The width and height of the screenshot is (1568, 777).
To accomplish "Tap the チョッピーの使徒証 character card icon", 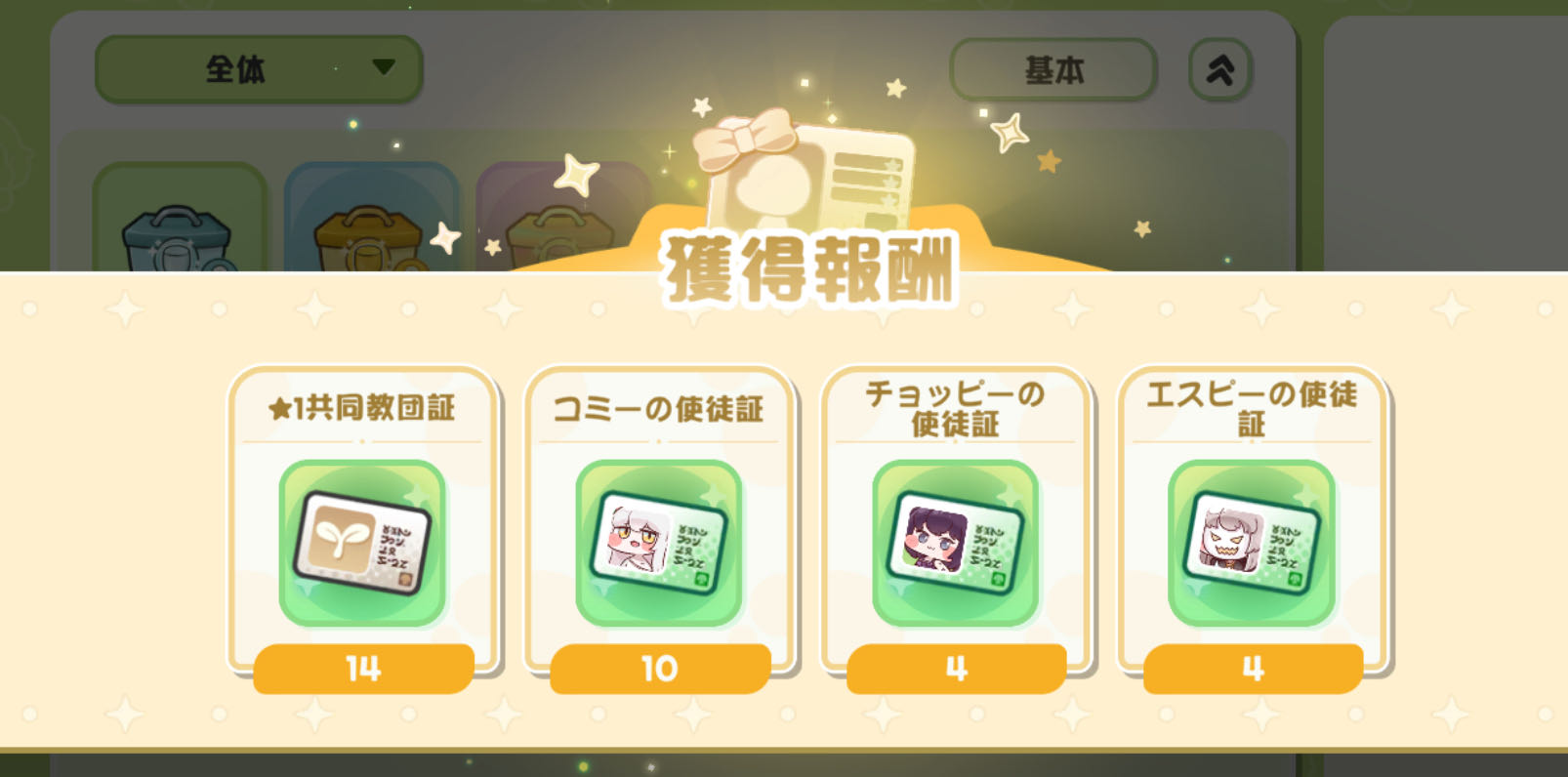I will click(x=956, y=543).
